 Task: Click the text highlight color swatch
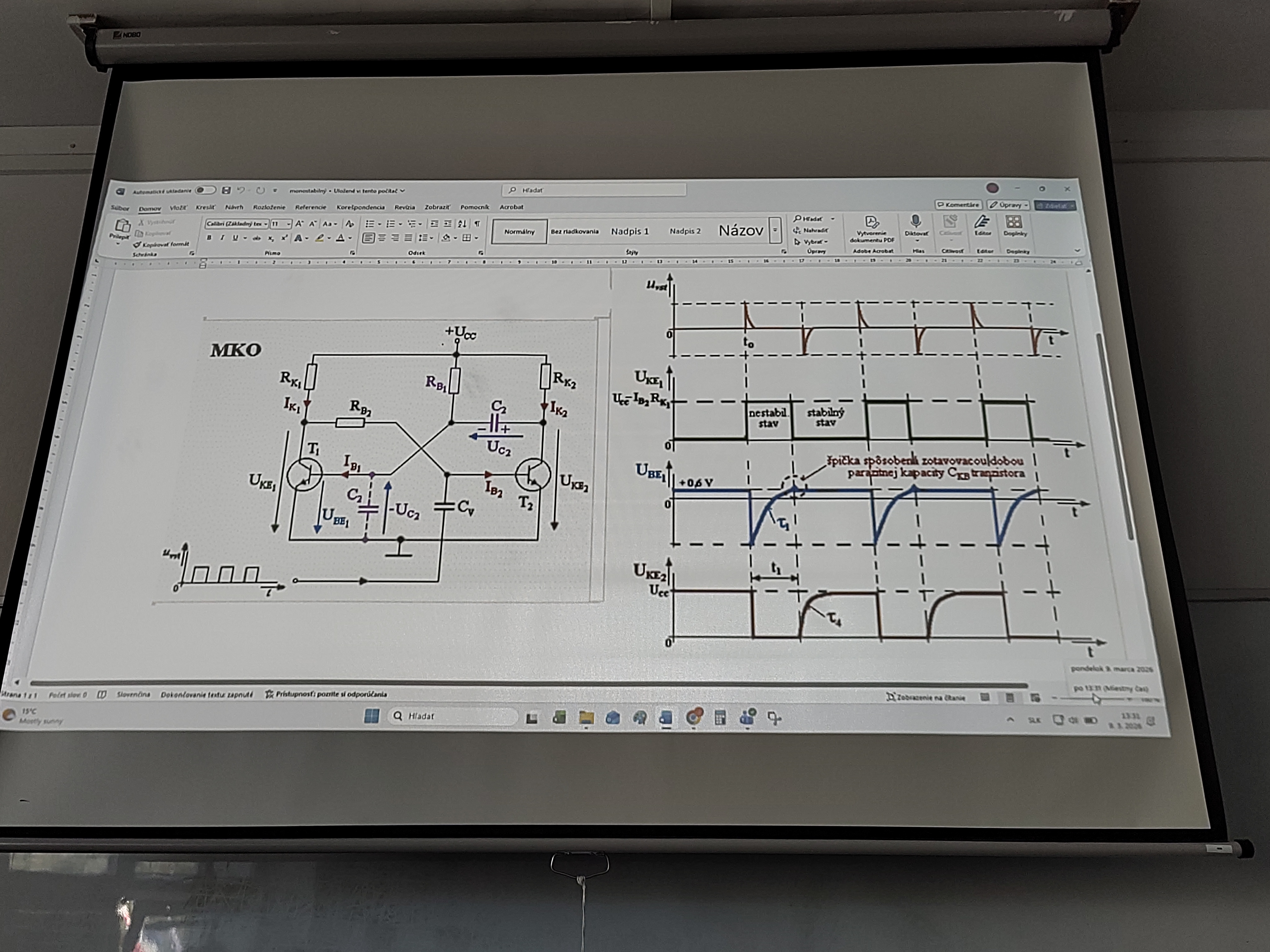pos(320,238)
